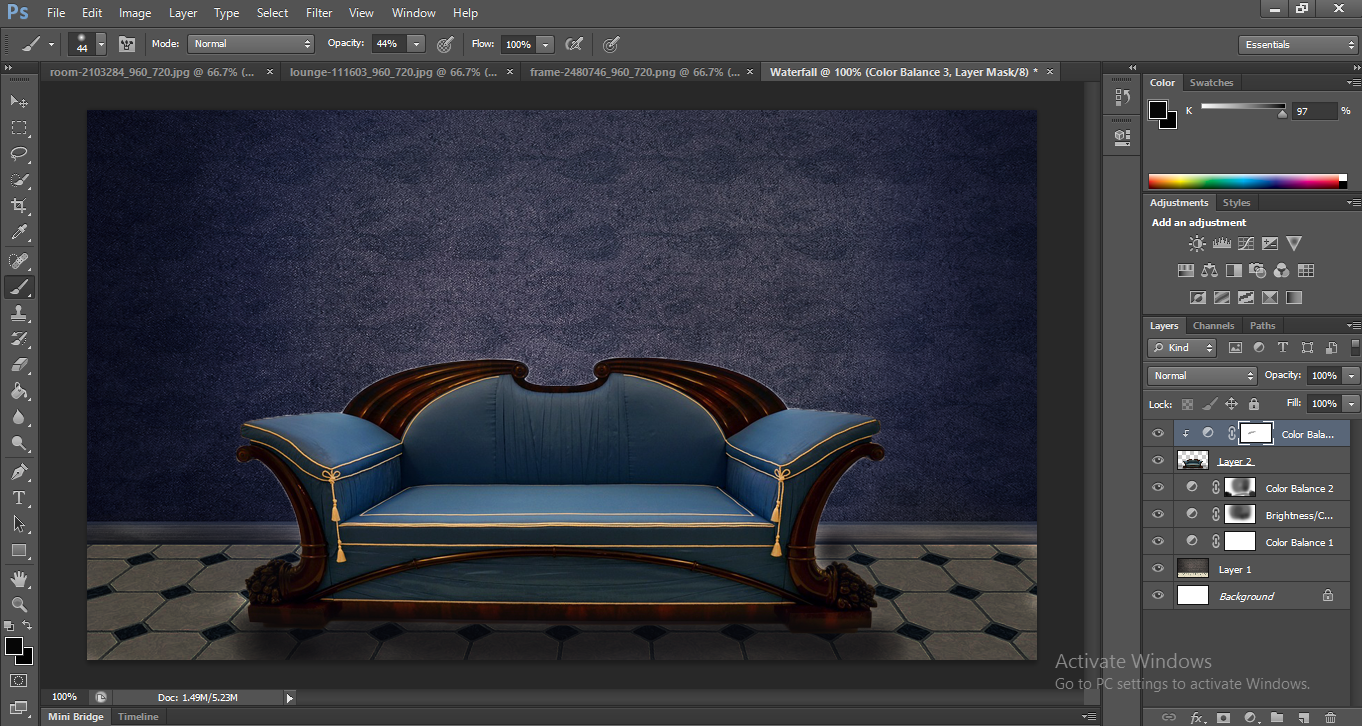Viewport: 1362px width, 726px height.
Task: Select the History Brush tool
Action: tap(19, 339)
